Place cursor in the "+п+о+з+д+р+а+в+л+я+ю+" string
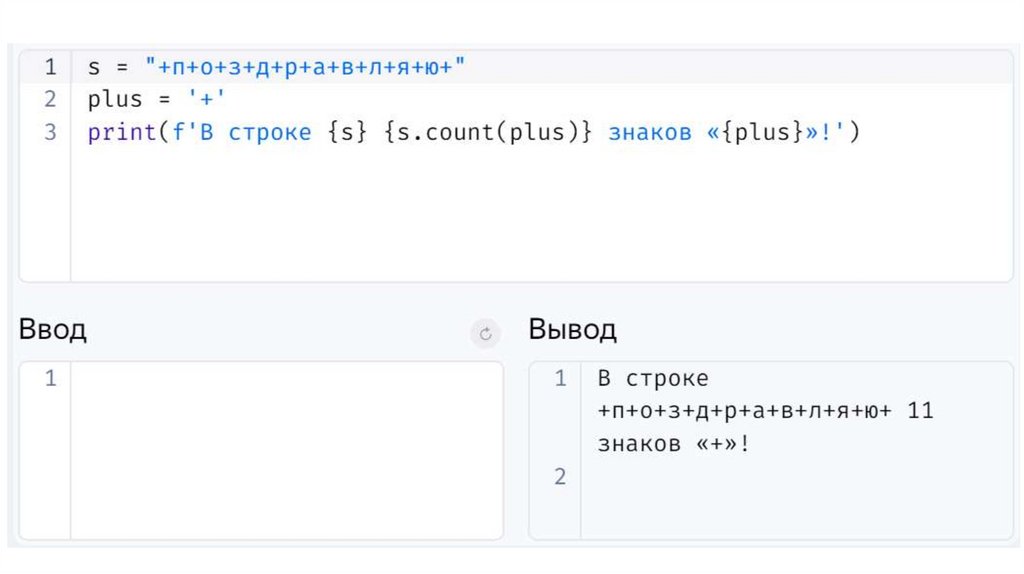Viewport: 1024px width, 574px height. tap(306, 68)
